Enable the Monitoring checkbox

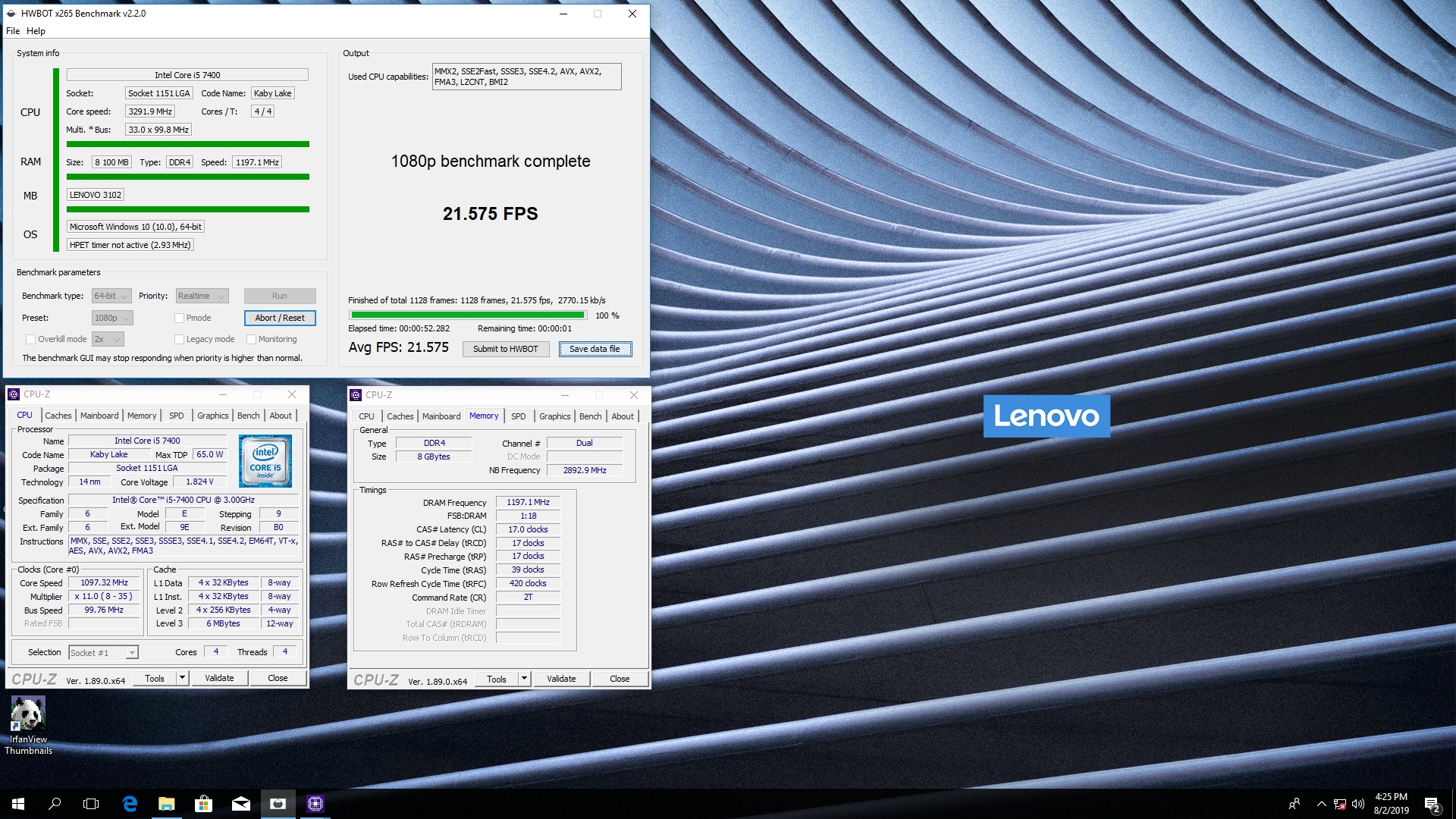coord(252,339)
